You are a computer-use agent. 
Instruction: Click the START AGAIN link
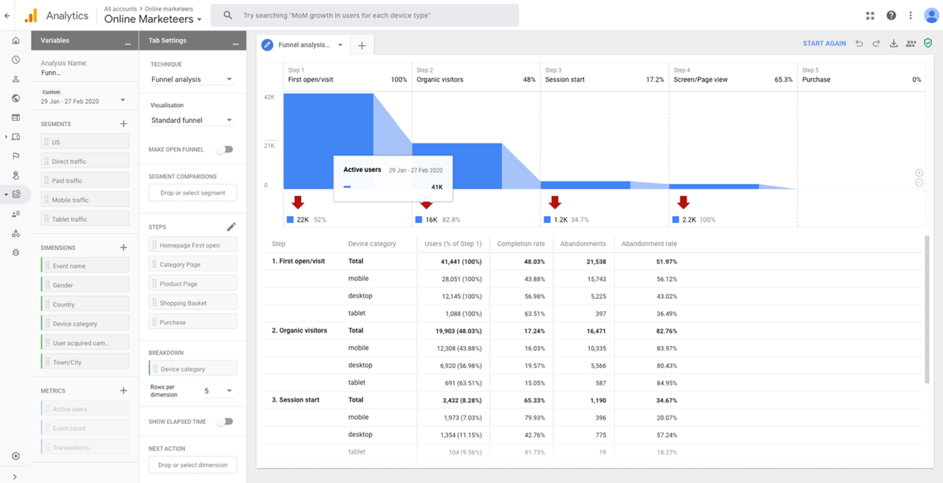click(x=824, y=44)
